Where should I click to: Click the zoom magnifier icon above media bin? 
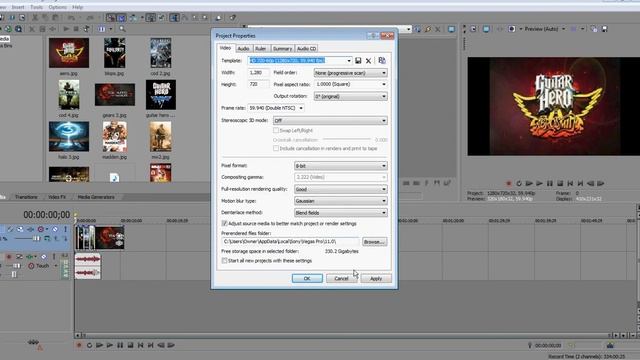[122, 29]
